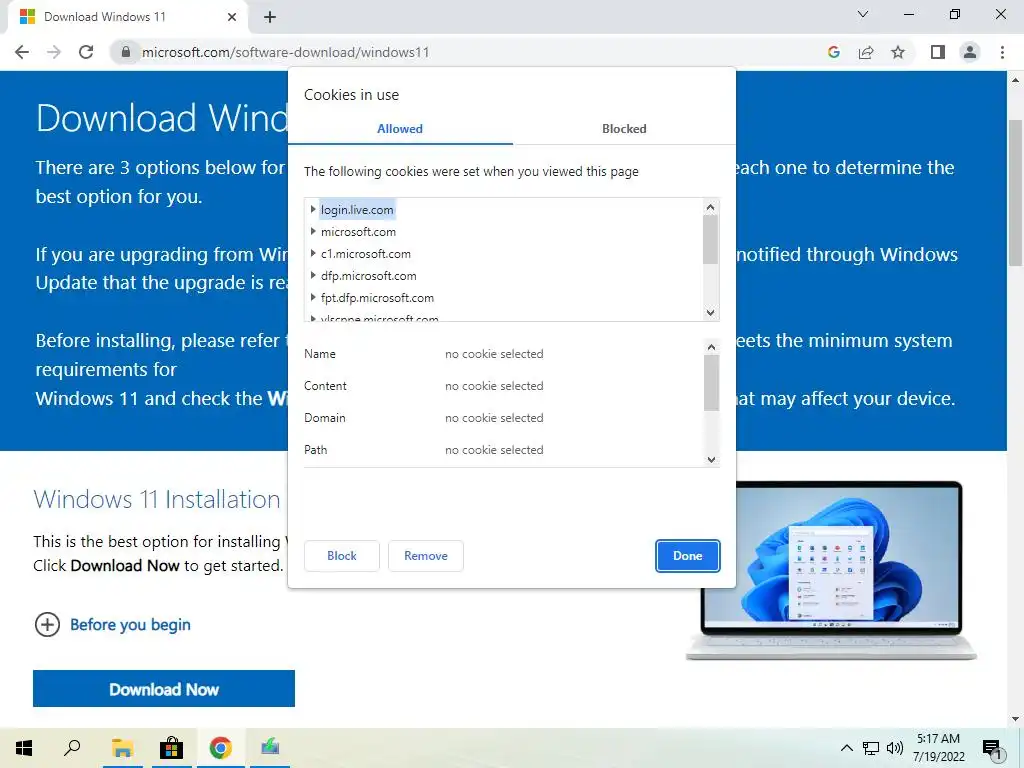
Task: Click the cookie details scroll up arrow
Action: (711, 347)
